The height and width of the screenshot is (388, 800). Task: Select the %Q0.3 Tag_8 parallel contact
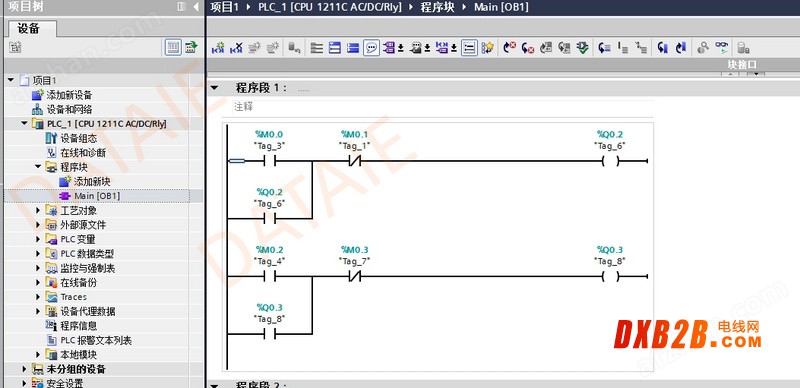click(x=269, y=334)
